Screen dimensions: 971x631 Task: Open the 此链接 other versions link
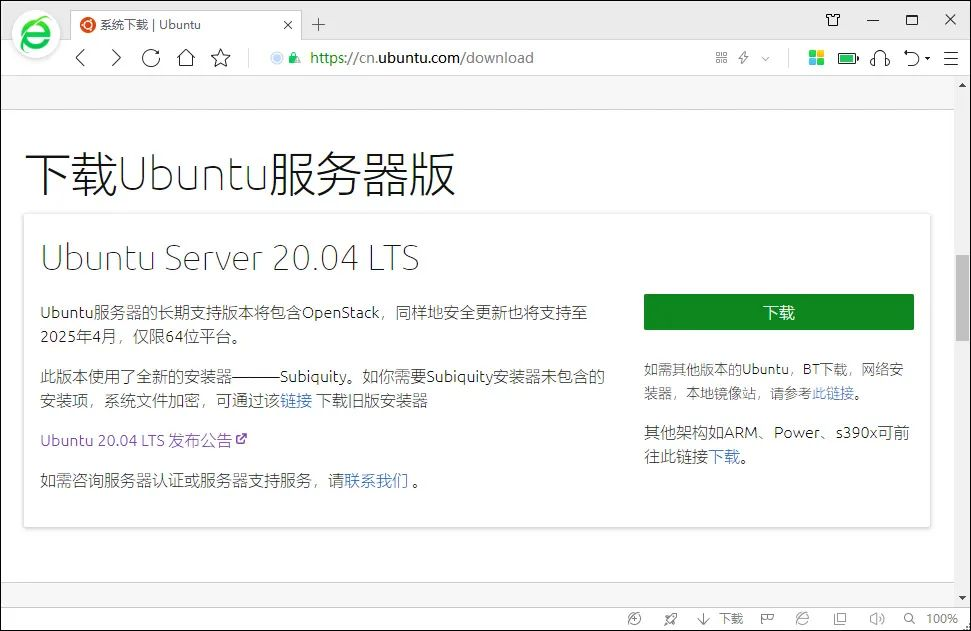pos(833,393)
